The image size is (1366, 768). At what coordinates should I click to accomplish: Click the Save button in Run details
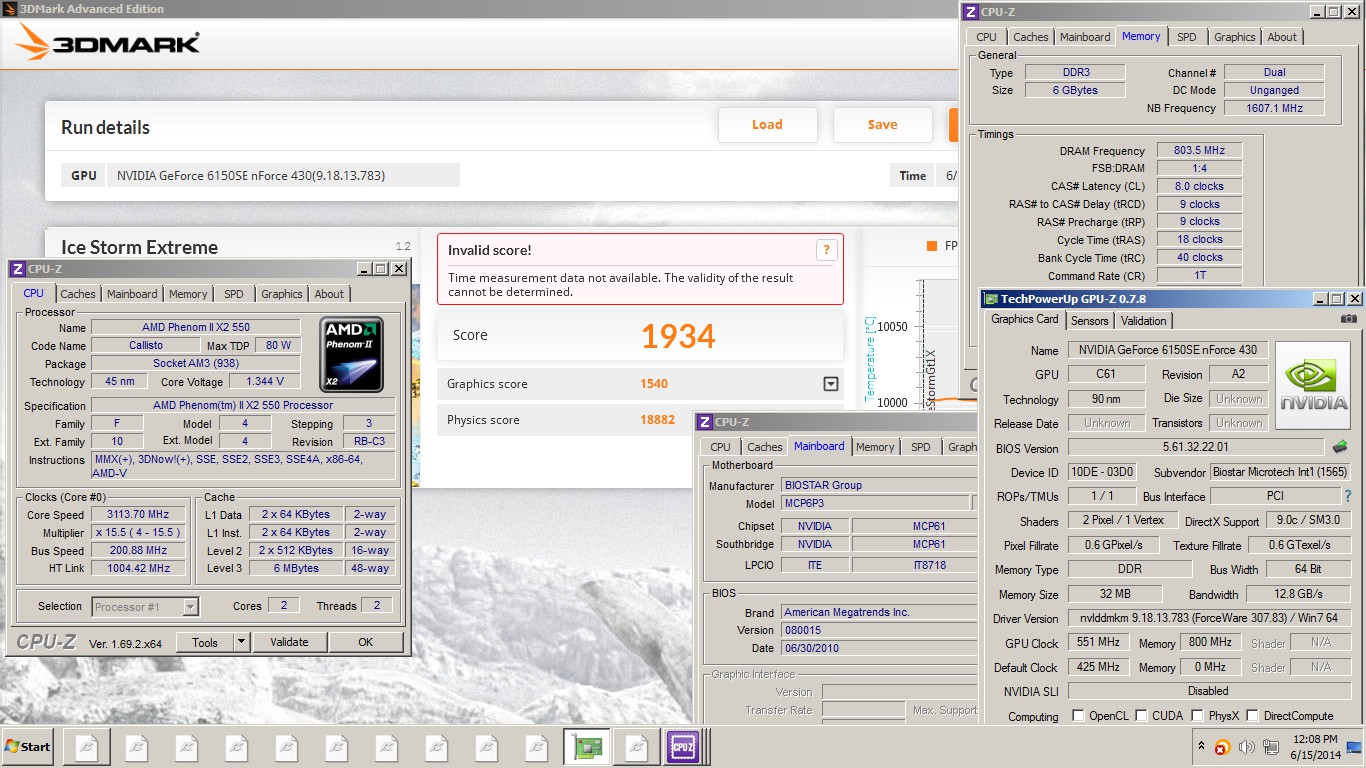coord(882,125)
